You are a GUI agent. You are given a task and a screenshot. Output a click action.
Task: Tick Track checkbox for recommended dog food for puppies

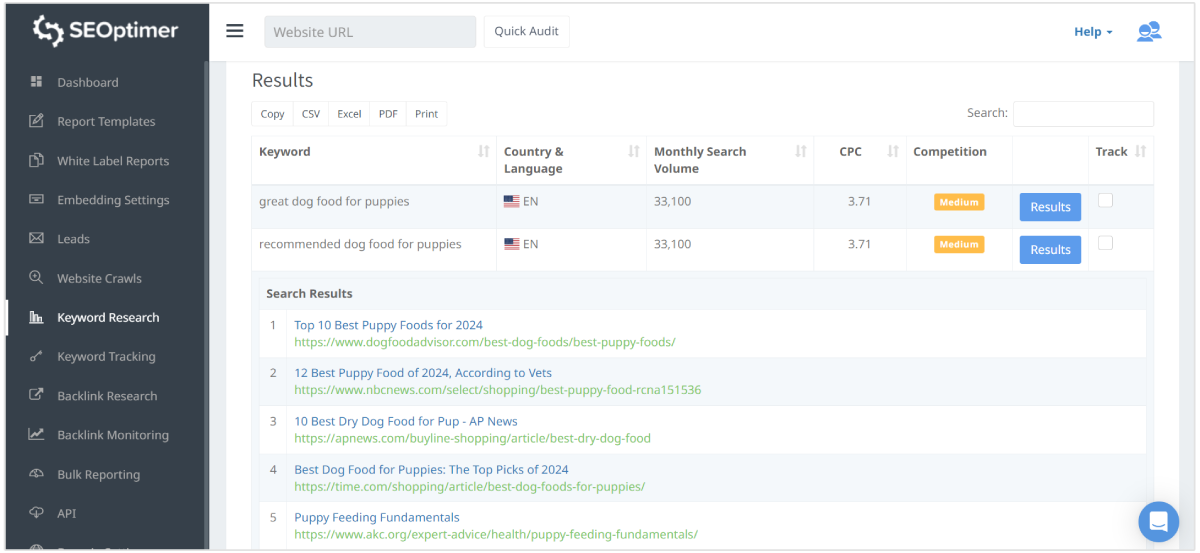point(1105,243)
